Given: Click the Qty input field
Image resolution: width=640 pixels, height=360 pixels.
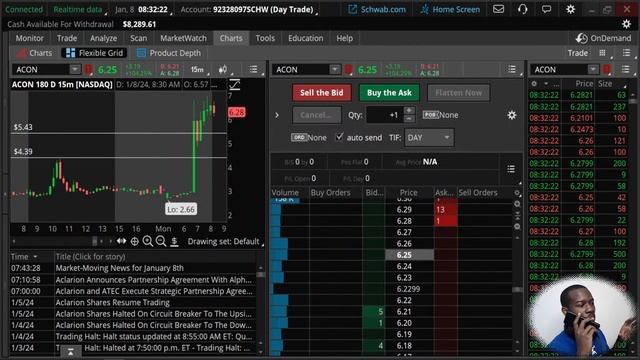Looking at the screenshot, I should point(385,115).
